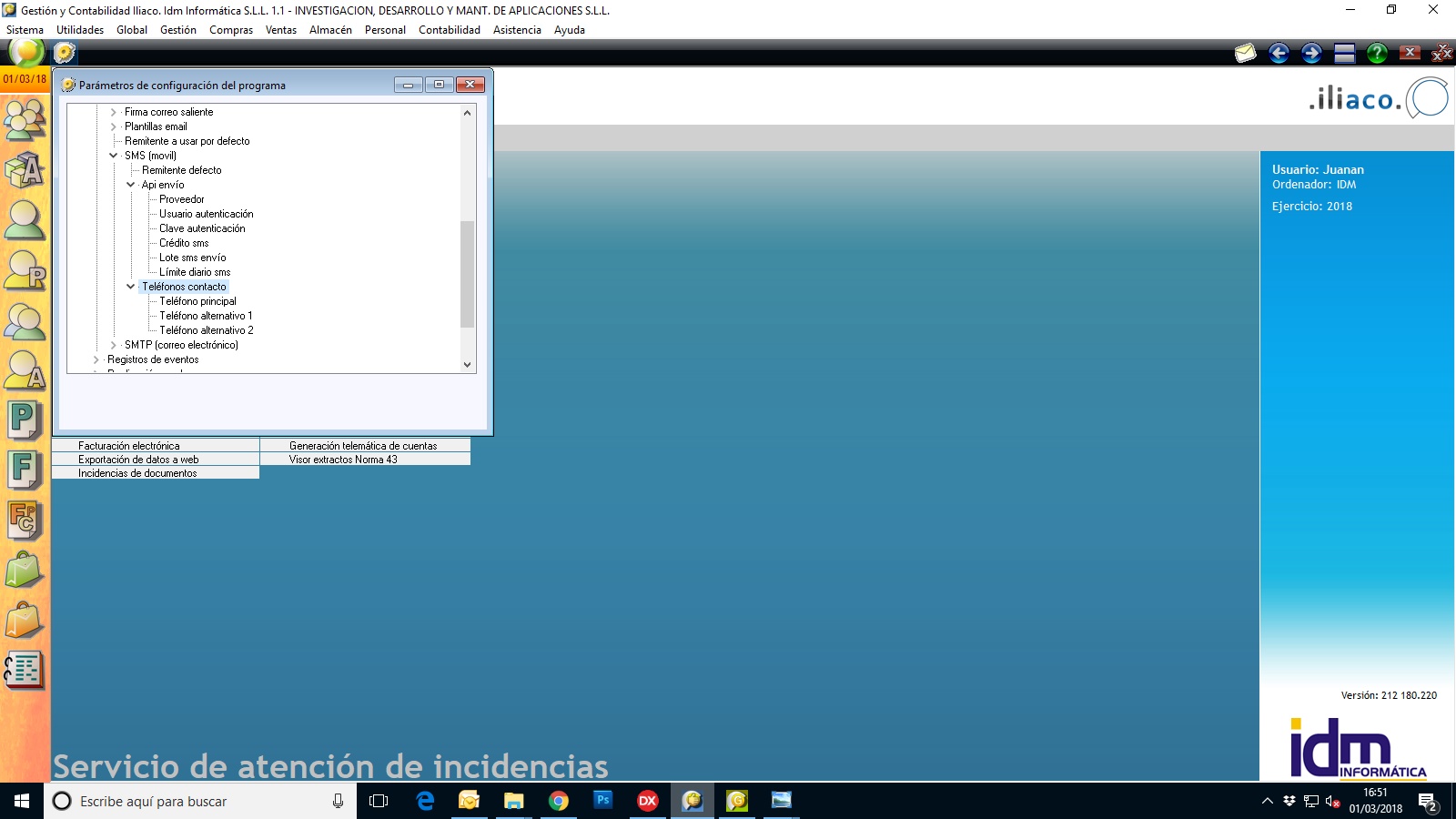Open the person with letter A sidebar icon
Image resolution: width=1456 pixels, height=819 pixels.
(x=25, y=369)
